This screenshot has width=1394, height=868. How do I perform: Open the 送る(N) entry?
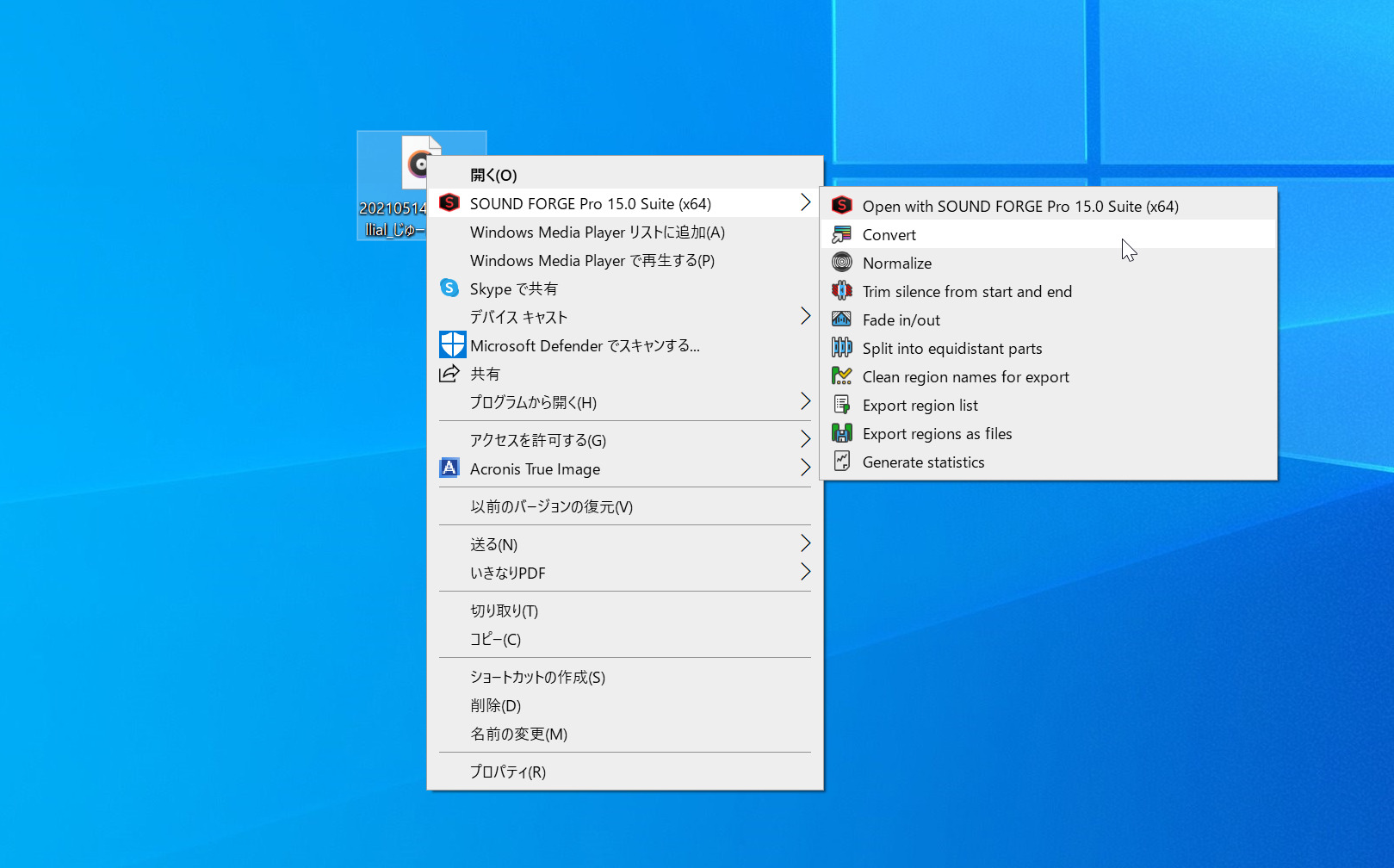(625, 544)
